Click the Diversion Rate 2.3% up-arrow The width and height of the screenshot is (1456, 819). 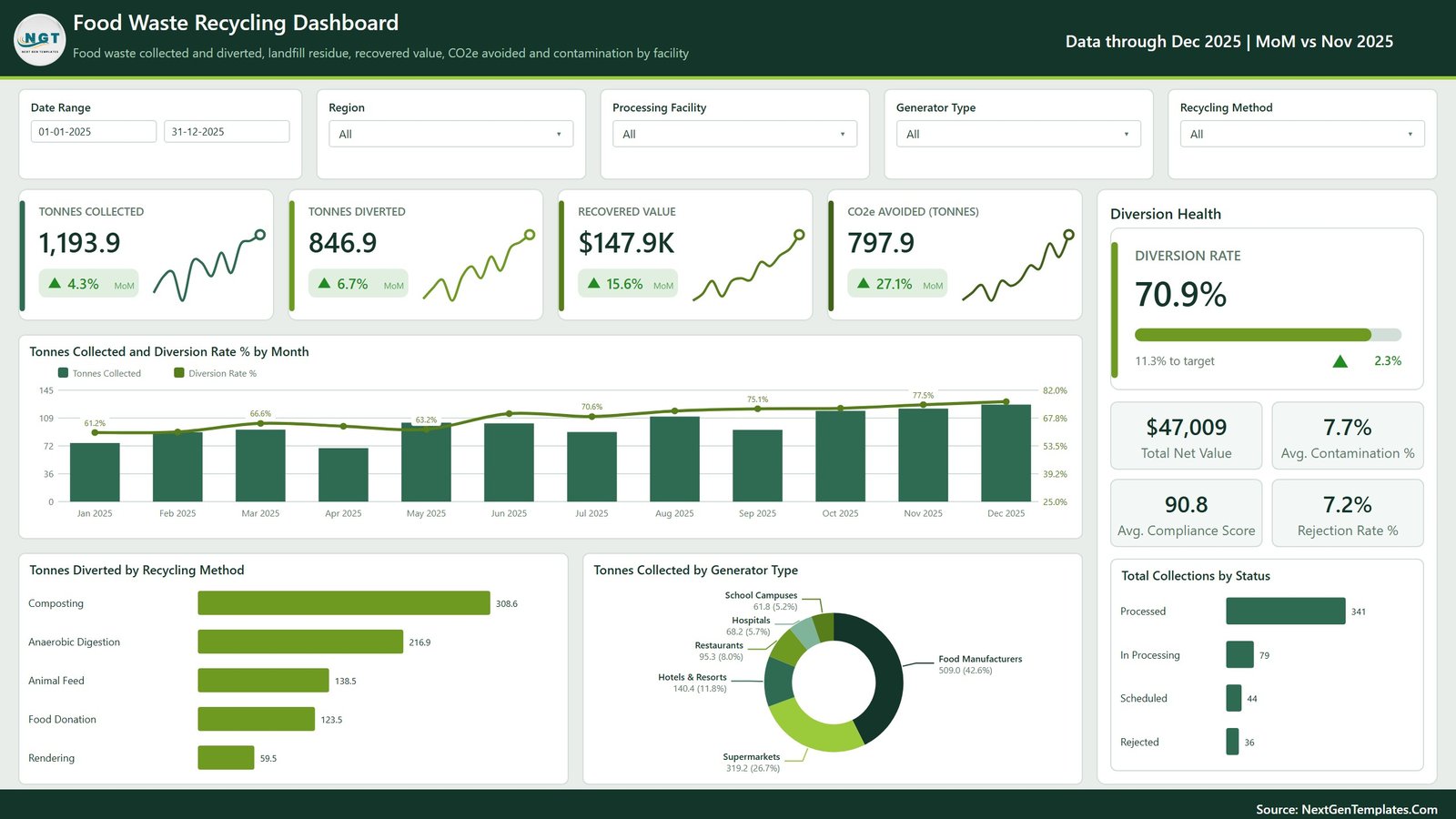click(x=1340, y=361)
